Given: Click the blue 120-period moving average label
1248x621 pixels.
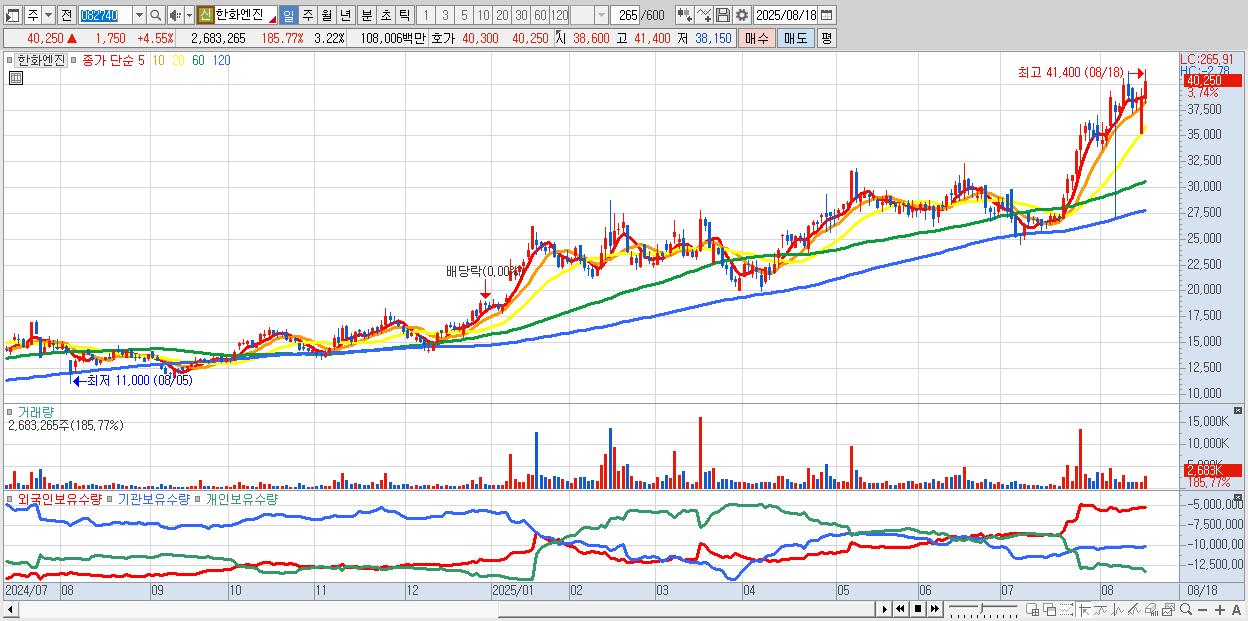Looking at the screenshot, I should (221, 60).
